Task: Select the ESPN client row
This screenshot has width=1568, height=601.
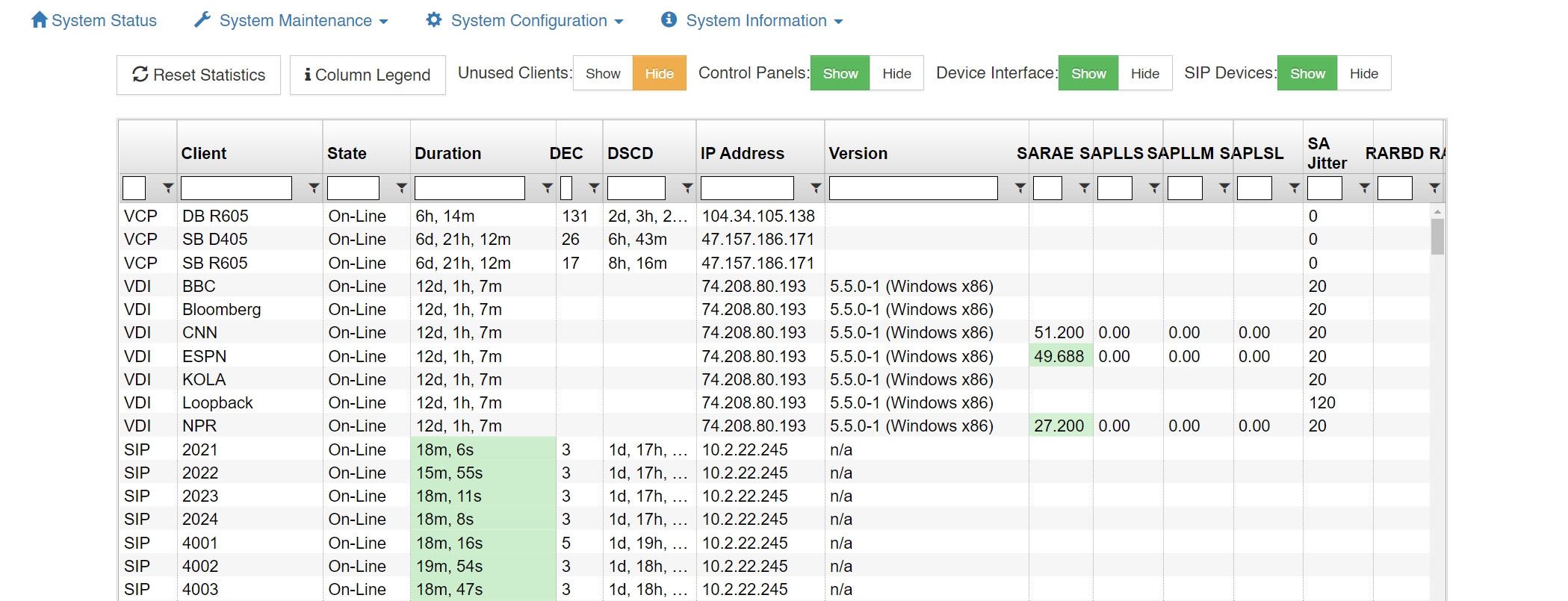Action: pyautogui.click(x=775, y=356)
